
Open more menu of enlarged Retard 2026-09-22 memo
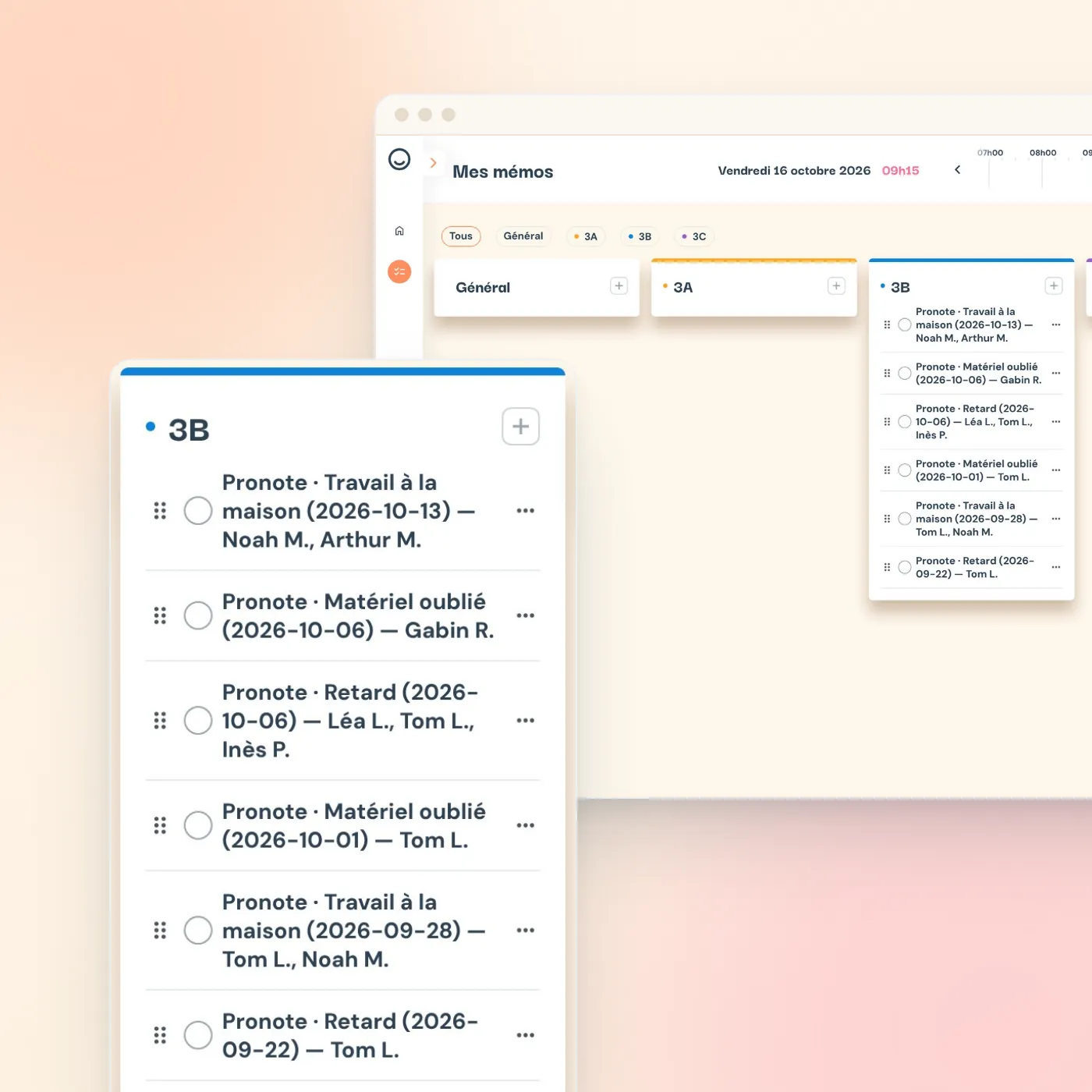coord(526,1035)
